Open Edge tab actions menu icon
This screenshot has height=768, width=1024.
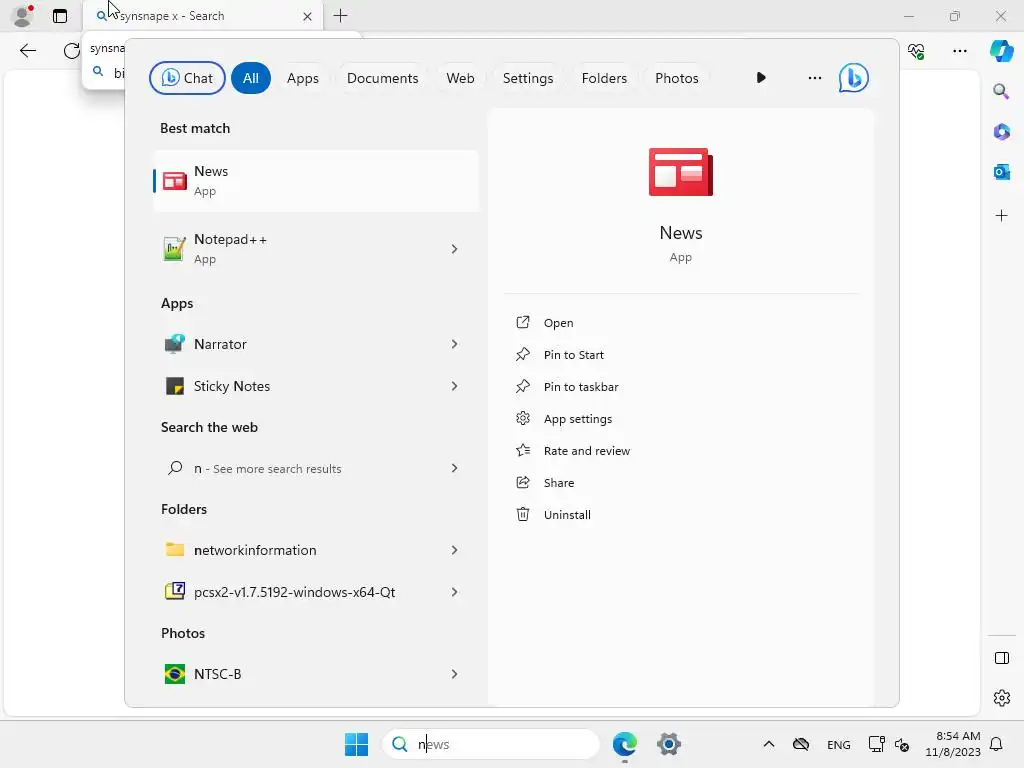click(60, 16)
